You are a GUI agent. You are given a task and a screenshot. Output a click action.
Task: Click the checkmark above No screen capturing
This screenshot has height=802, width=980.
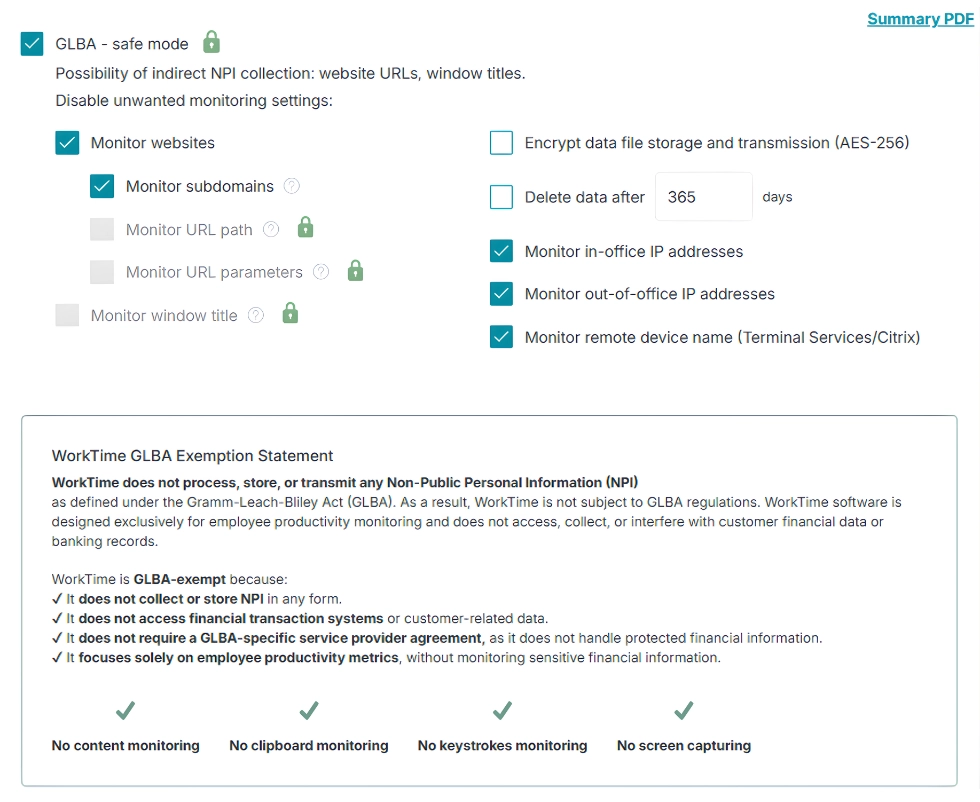tap(684, 711)
